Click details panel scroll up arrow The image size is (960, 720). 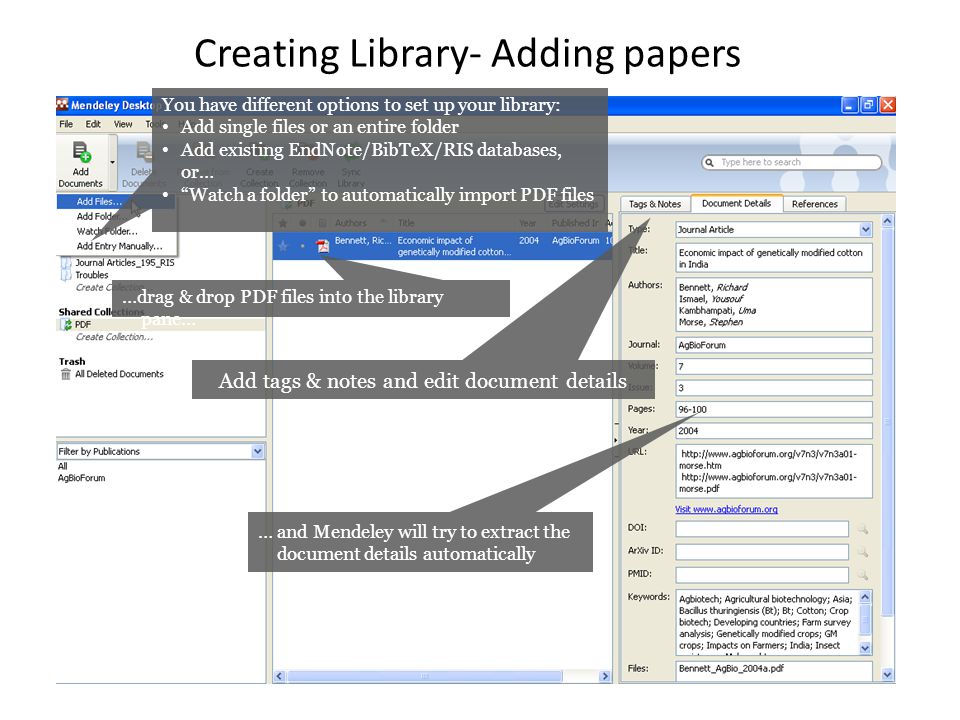887,220
